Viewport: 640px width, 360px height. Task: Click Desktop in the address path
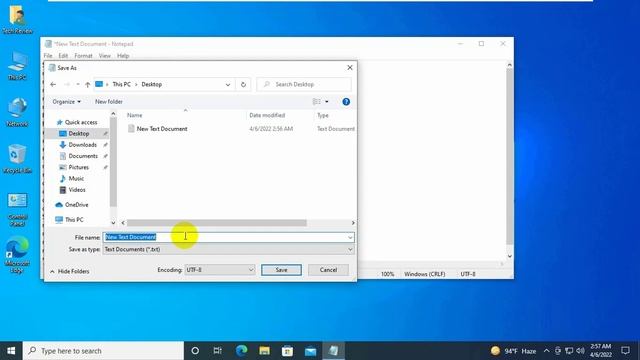click(151, 84)
